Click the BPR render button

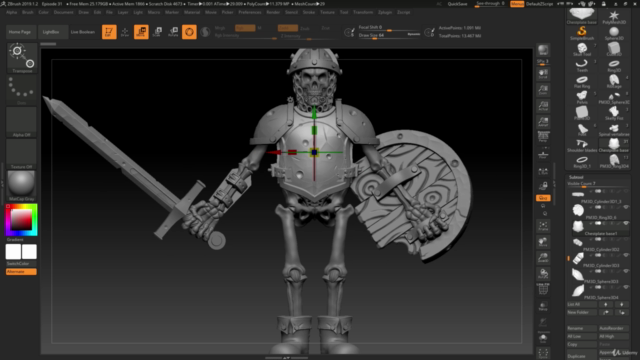pos(543,50)
